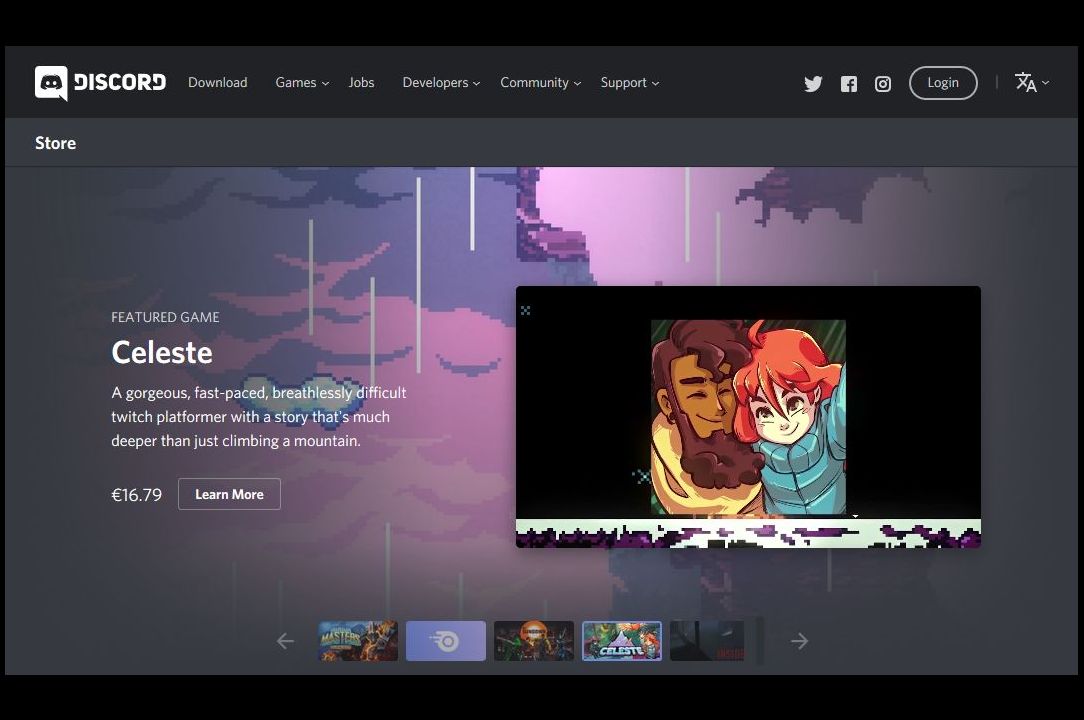1084x720 pixels.
Task: Go to previous game with left arrow
Action: click(285, 641)
